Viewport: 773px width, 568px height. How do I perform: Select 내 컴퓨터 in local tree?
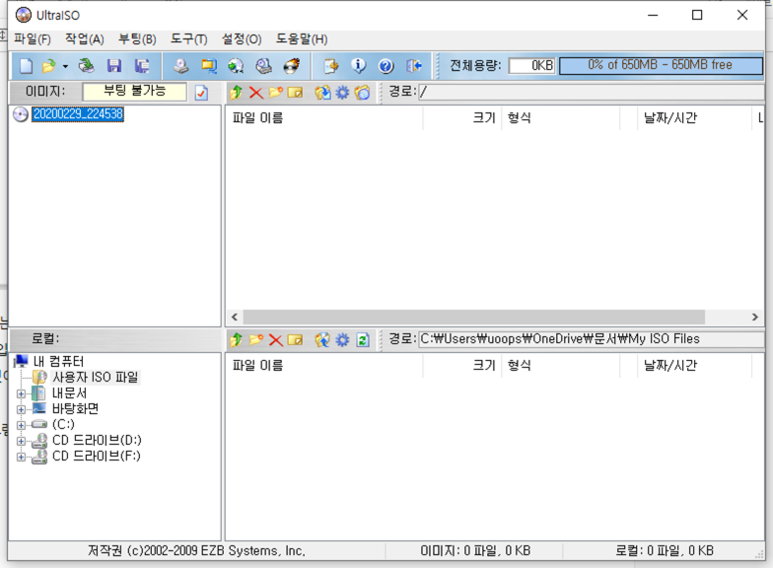pos(59,361)
